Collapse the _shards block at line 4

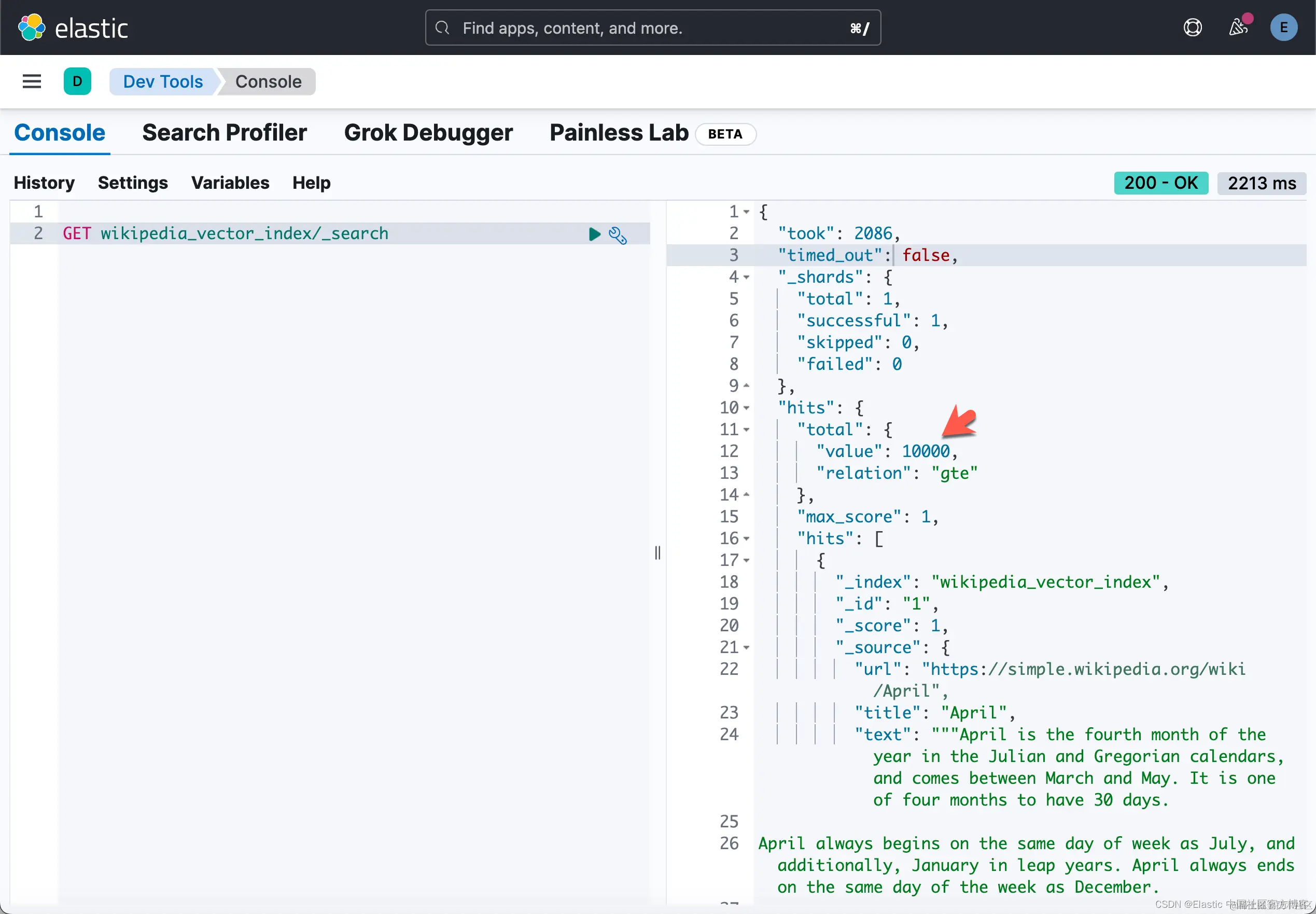tap(747, 277)
